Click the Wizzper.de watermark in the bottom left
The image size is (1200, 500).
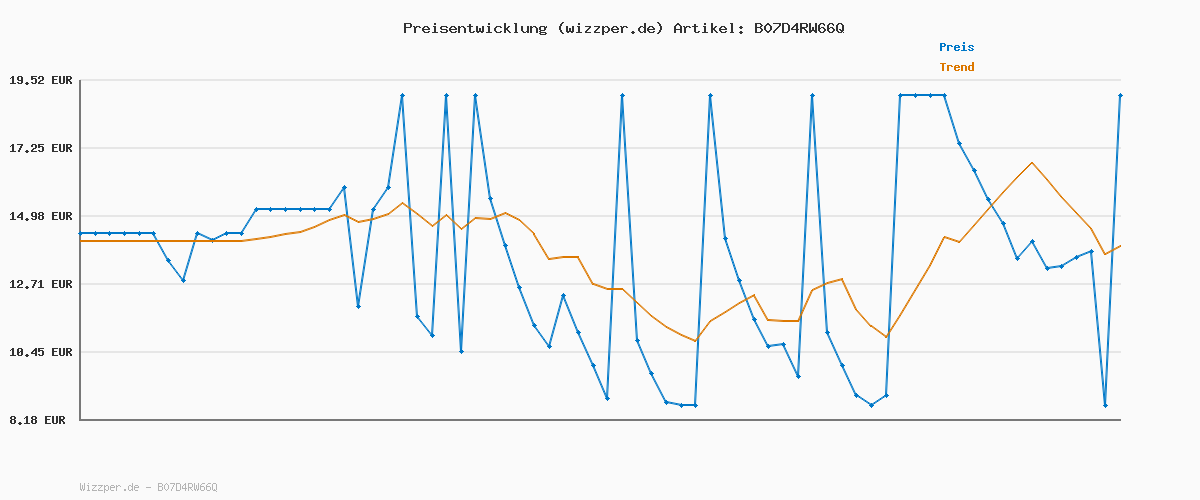tap(148, 487)
